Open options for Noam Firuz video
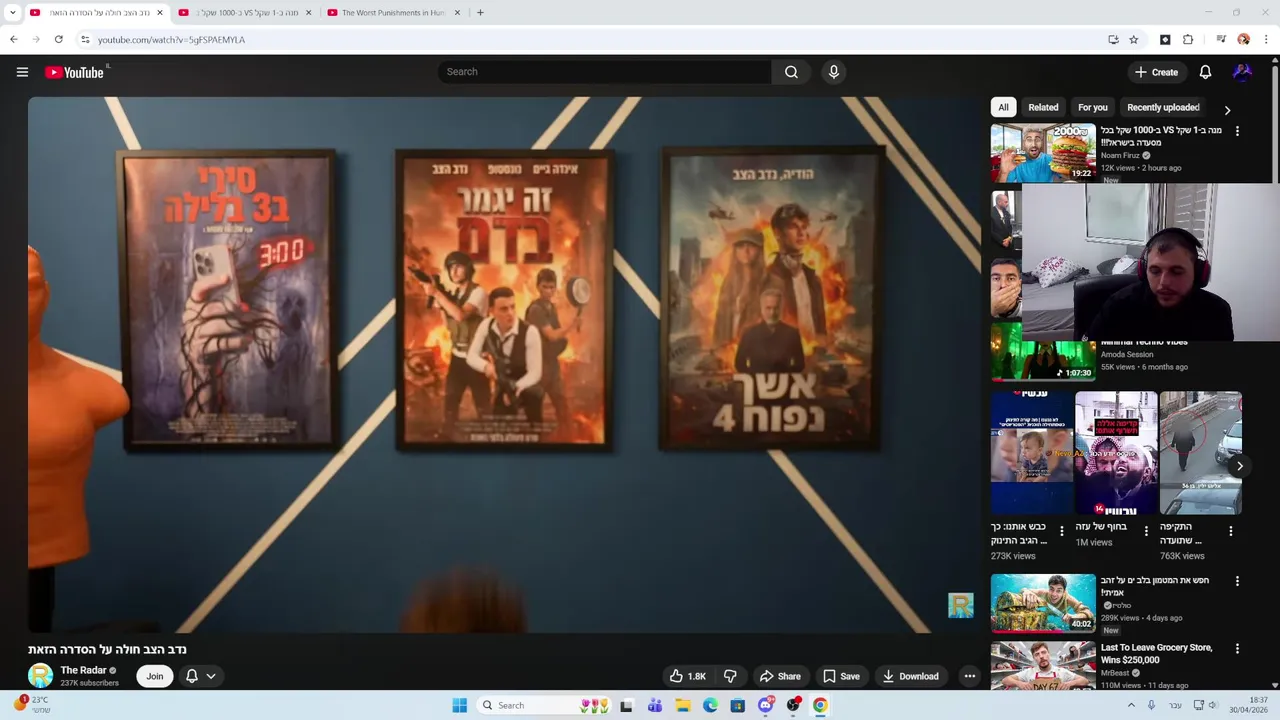Image resolution: width=1280 pixels, height=720 pixels. tap(1237, 131)
